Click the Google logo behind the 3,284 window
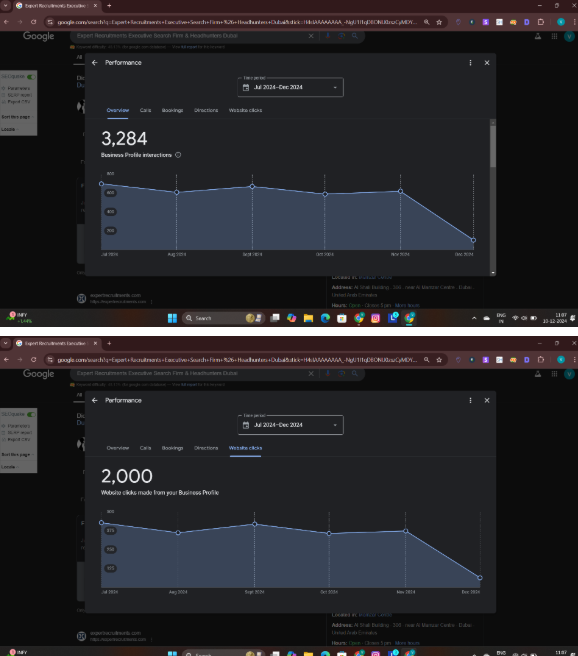This screenshot has height=656, width=578. click(x=38, y=36)
